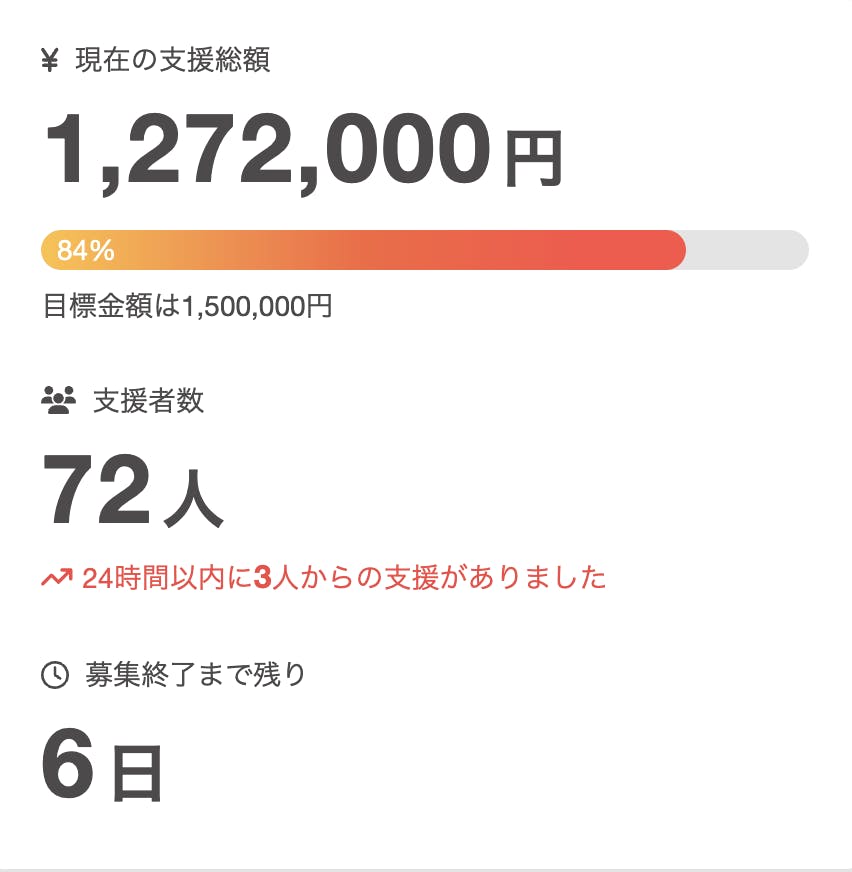Open the 24時間以内 recent support notice
The height and width of the screenshot is (872, 852).
tap(344, 578)
